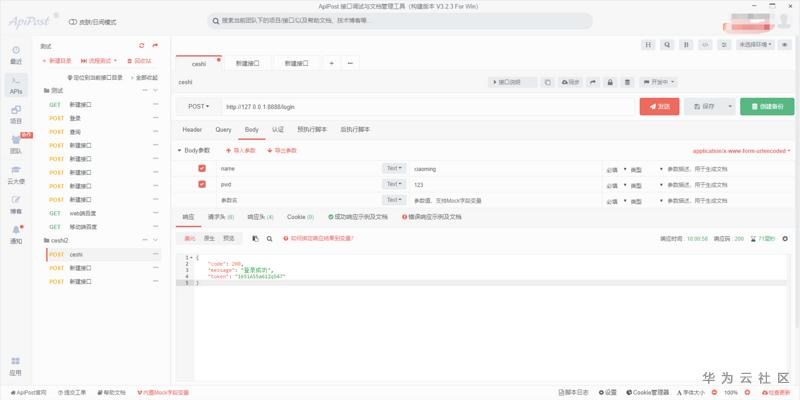Viewport: 800px width, 400px height.
Task: Open the 响应头 response tab
Action: (x=261, y=217)
